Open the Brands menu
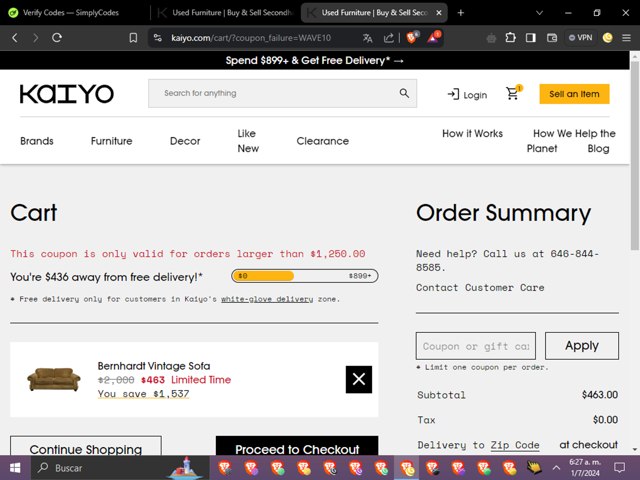 pos(37,141)
